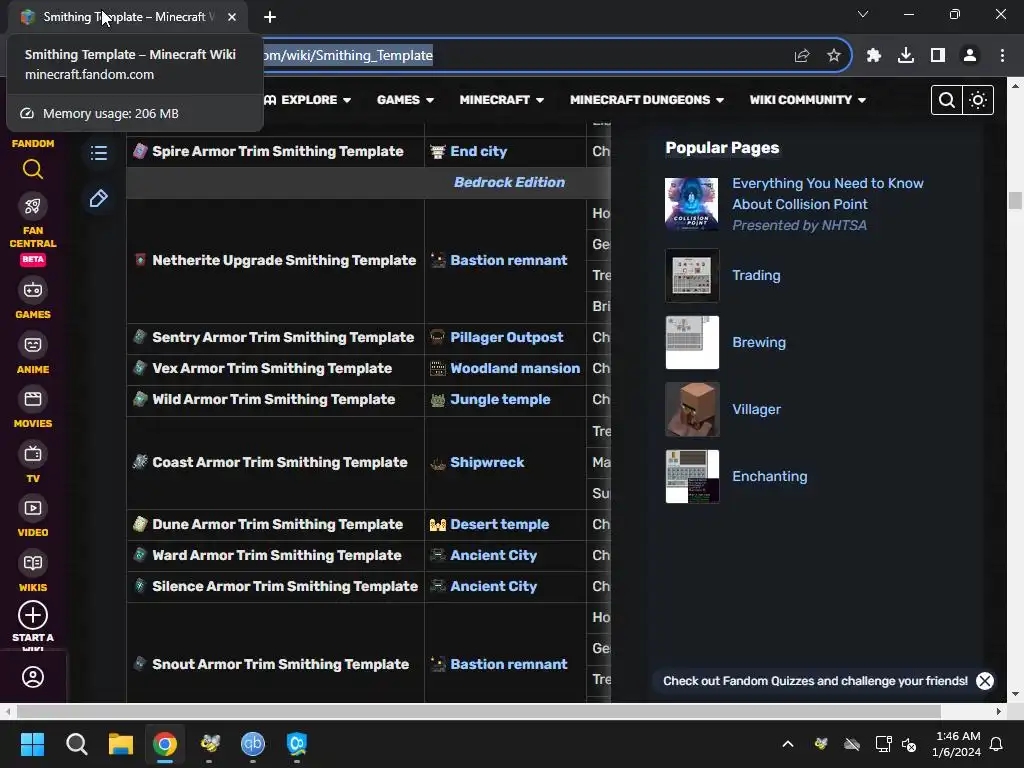Open the Shipwreck link
This screenshot has height=768, width=1024.
487,462
